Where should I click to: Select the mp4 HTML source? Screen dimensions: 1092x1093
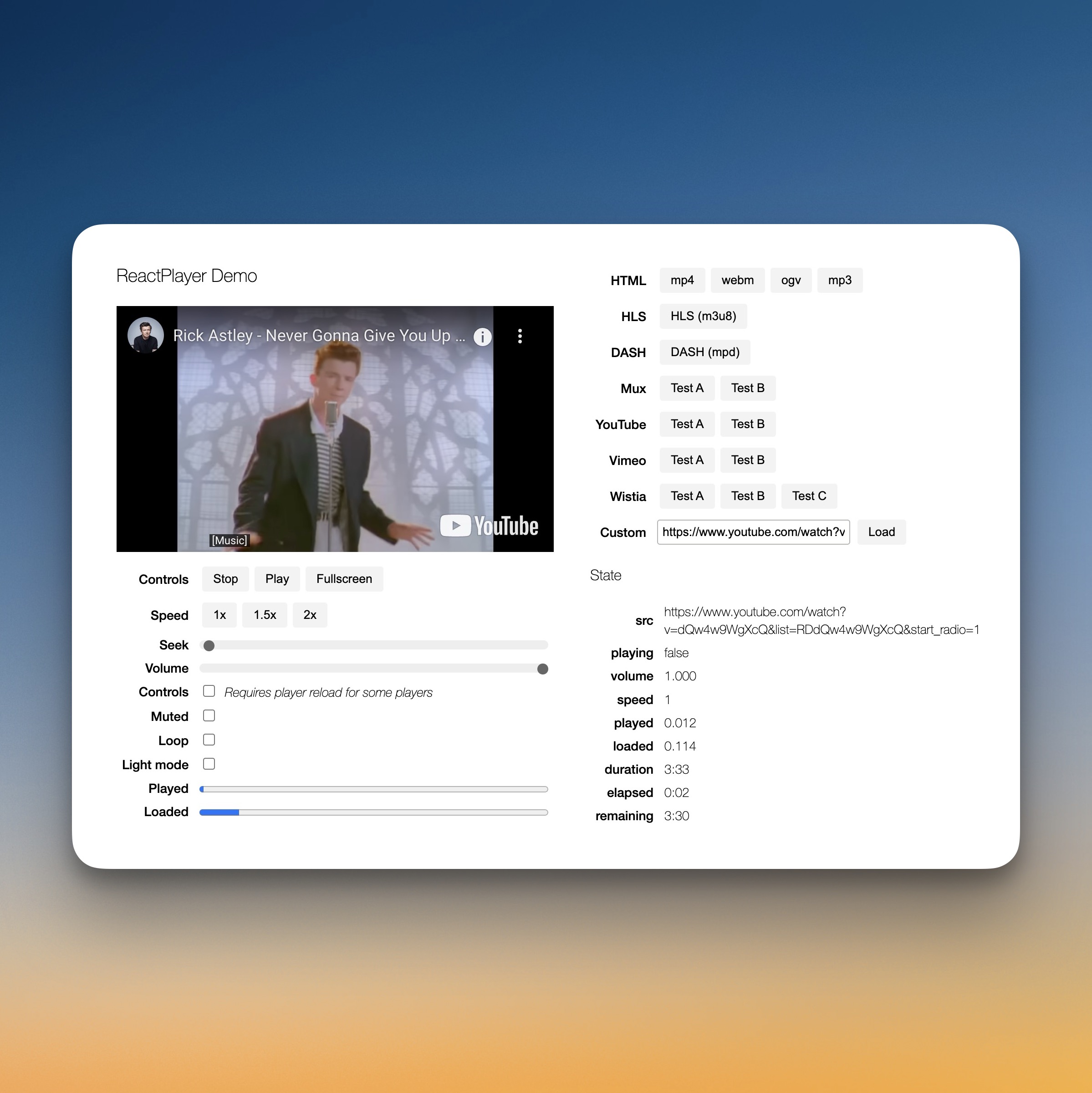[682, 280]
